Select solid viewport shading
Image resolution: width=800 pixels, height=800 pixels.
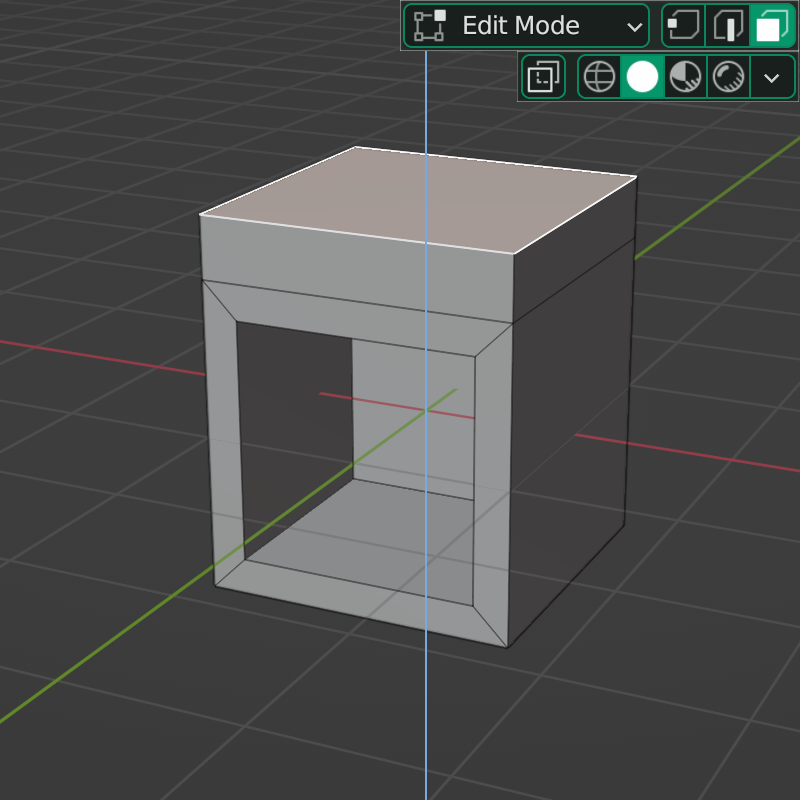coord(642,77)
